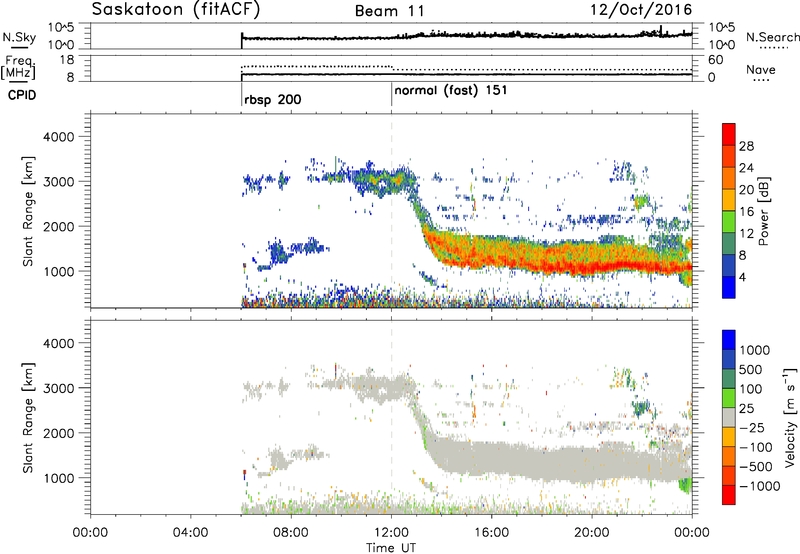
Task: Click the '16:00' time axis tick label
Action: tap(491, 533)
